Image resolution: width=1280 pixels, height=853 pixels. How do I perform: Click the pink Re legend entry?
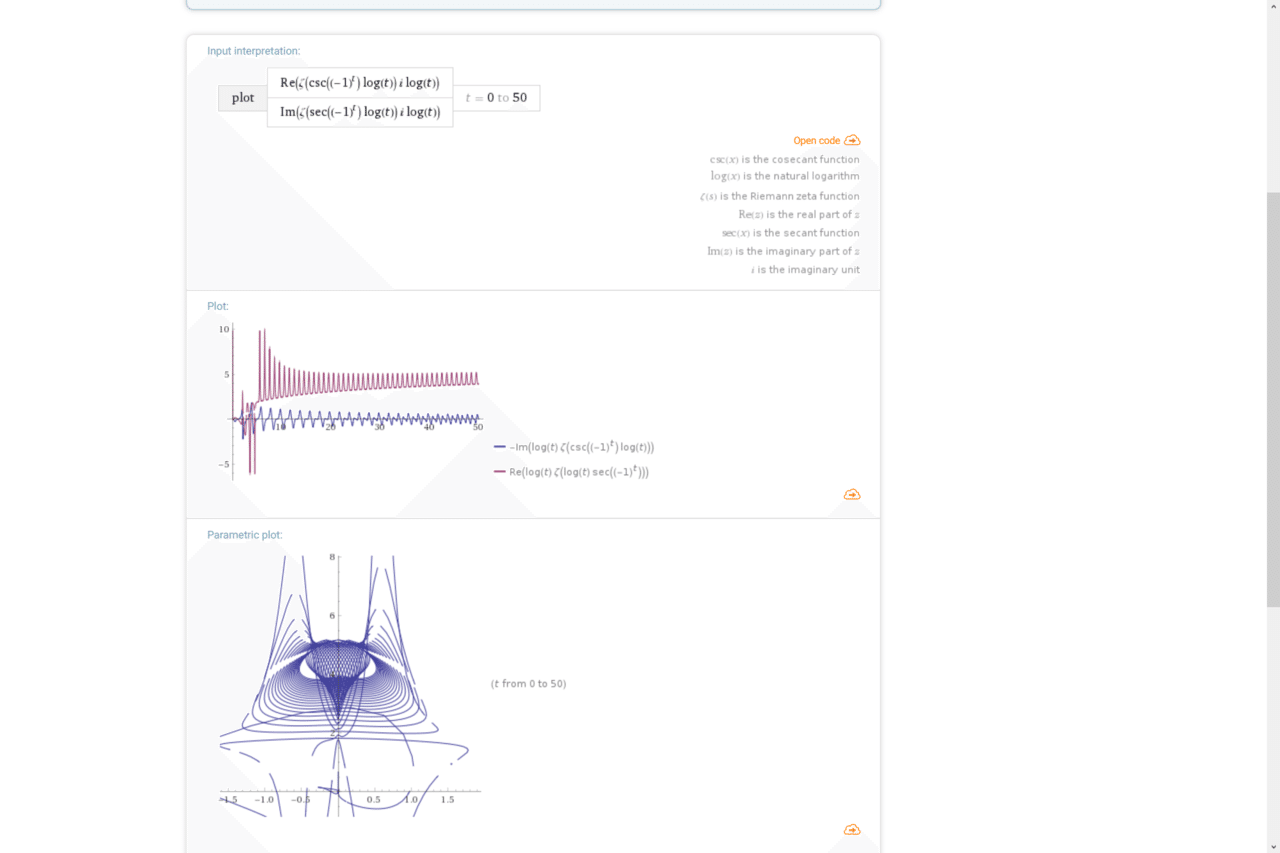(571, 472)
